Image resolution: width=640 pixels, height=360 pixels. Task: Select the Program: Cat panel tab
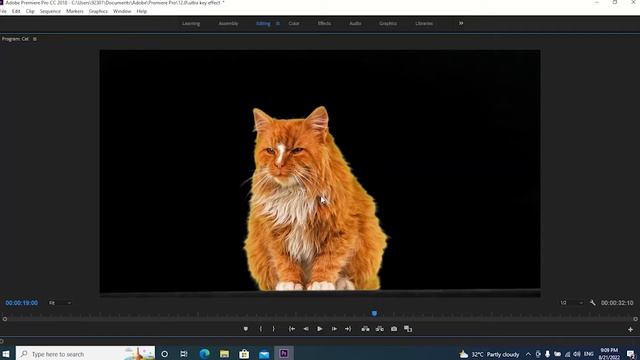click(16, 39)
